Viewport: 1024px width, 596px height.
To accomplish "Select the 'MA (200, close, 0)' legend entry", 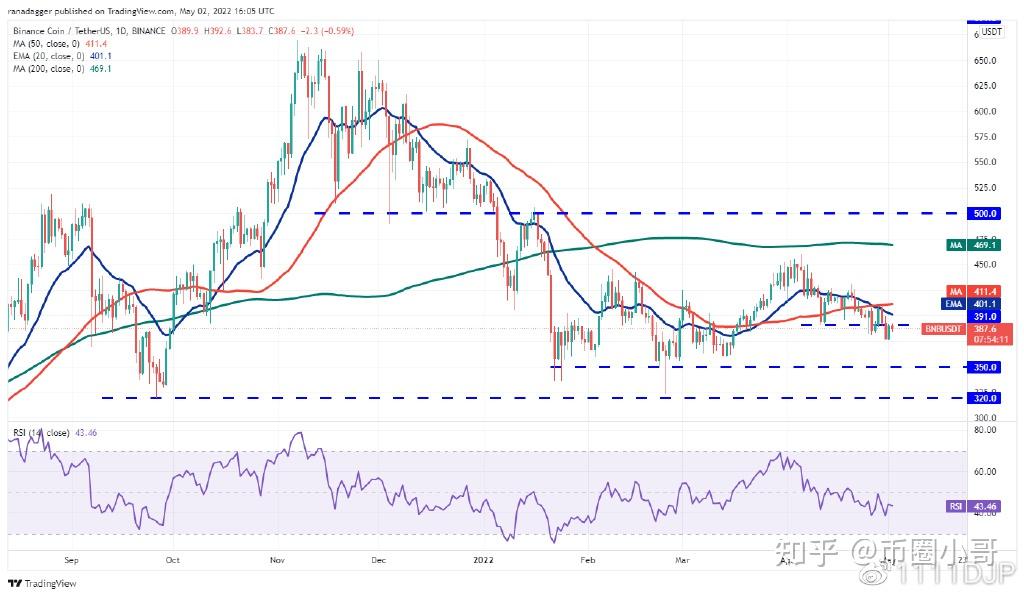I will (x=49, y=69).
